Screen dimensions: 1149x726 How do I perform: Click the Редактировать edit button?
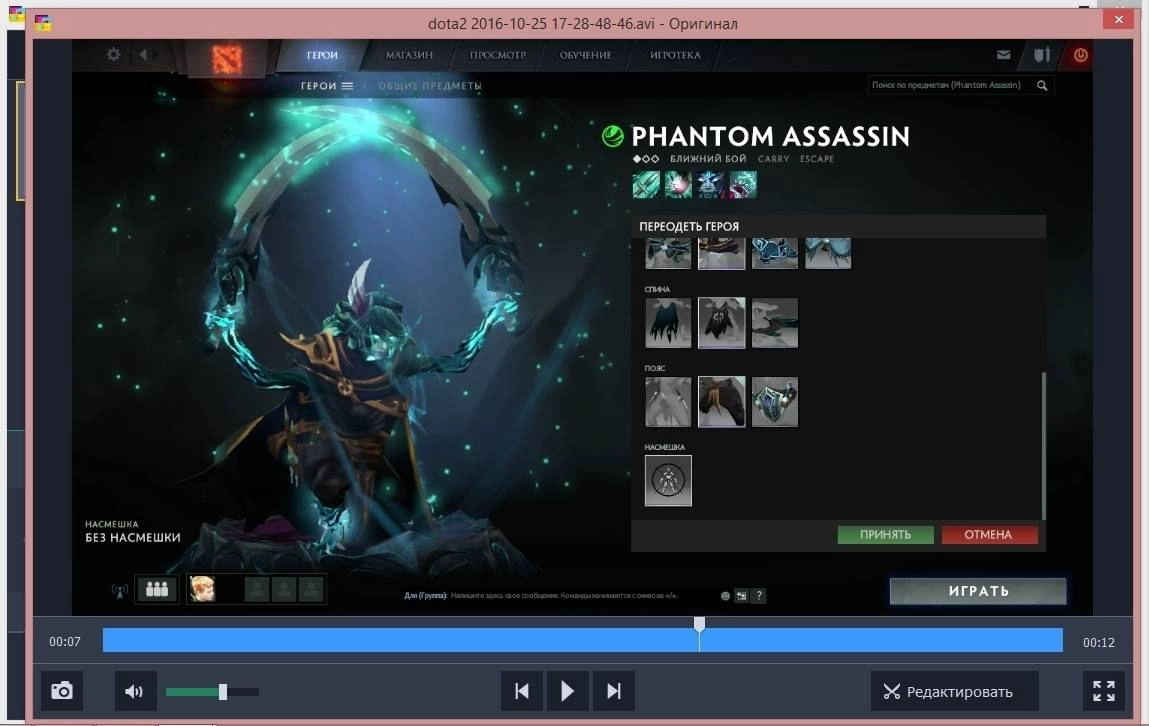click(x=954, y=691)
